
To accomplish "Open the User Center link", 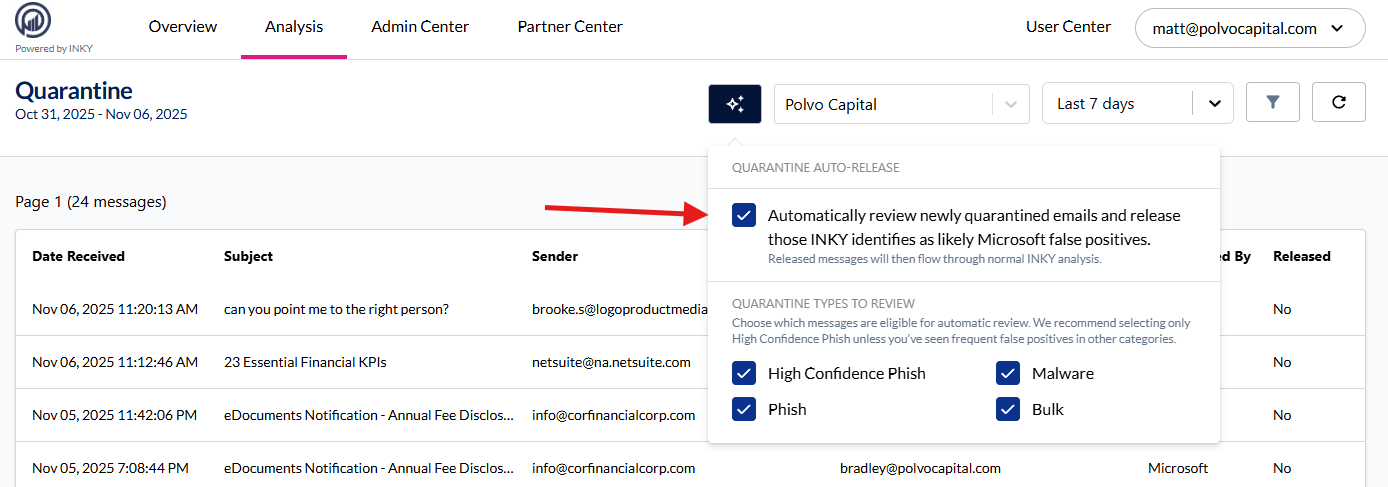I will pyautogui.click(x=1068, y=27).
